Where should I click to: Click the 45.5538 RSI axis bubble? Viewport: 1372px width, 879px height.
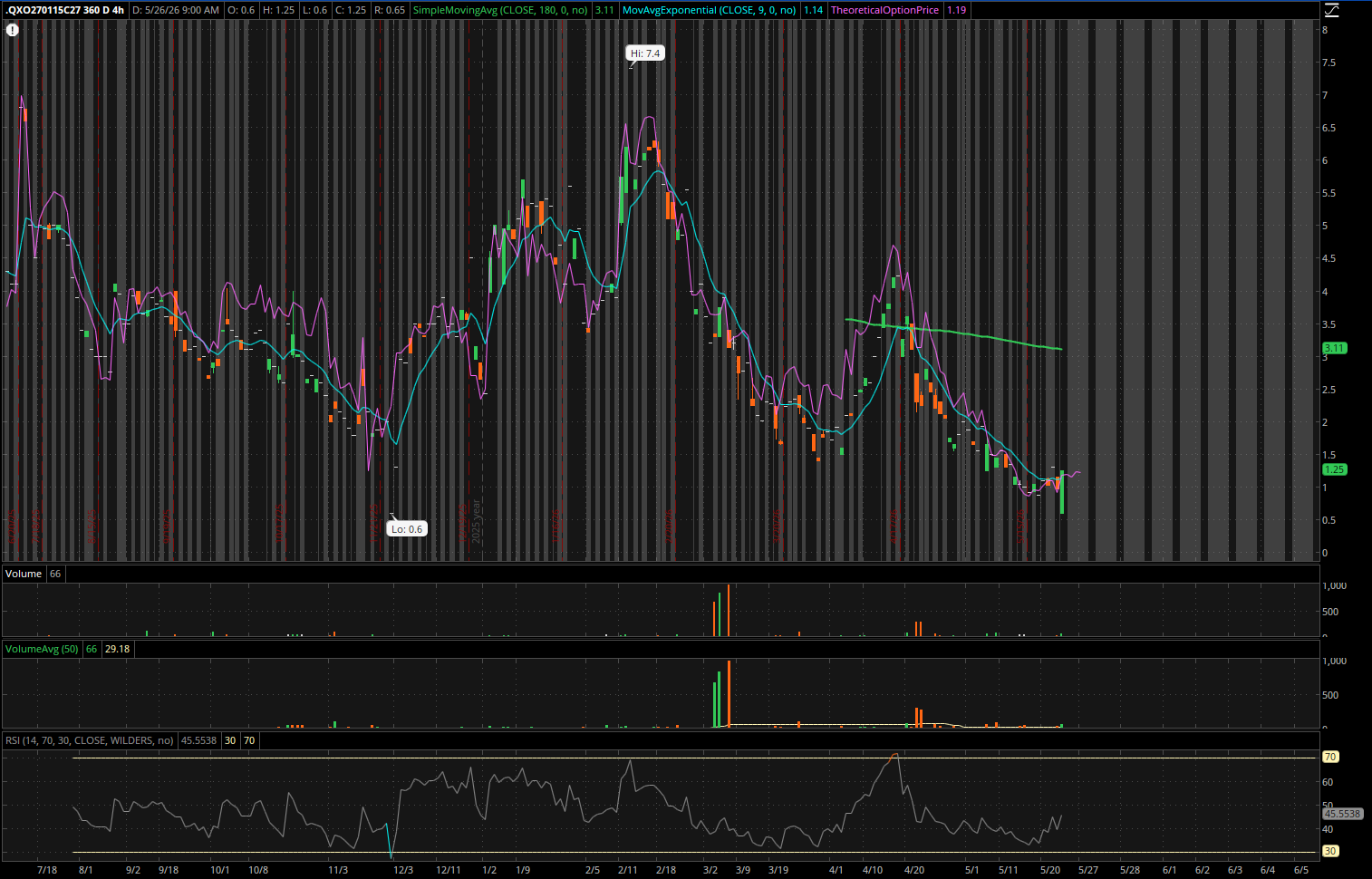point(1342,814)
